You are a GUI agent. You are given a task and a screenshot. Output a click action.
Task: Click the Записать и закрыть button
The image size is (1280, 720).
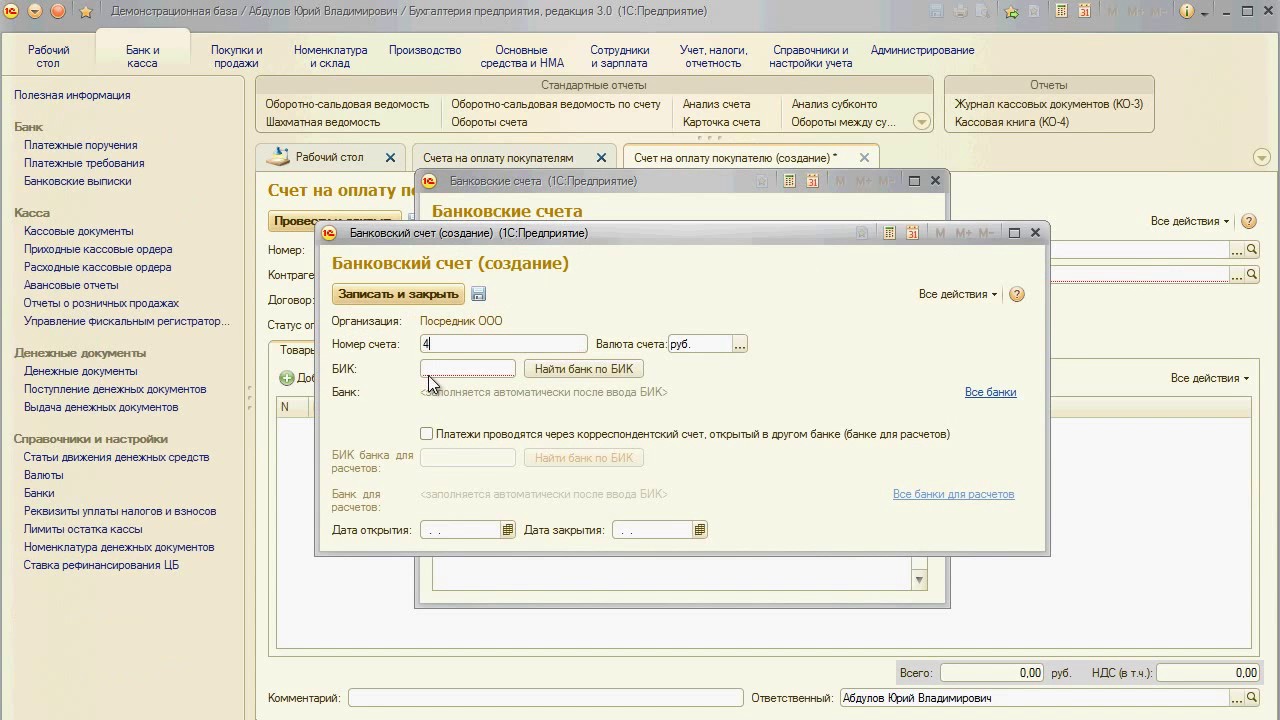398,294
